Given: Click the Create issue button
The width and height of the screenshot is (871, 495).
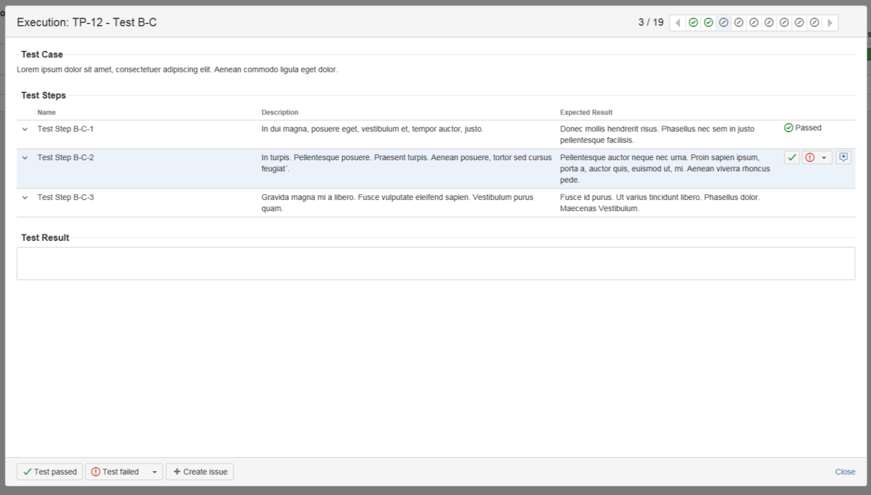Looking at the screenshot, I should [x=200, y=472].
